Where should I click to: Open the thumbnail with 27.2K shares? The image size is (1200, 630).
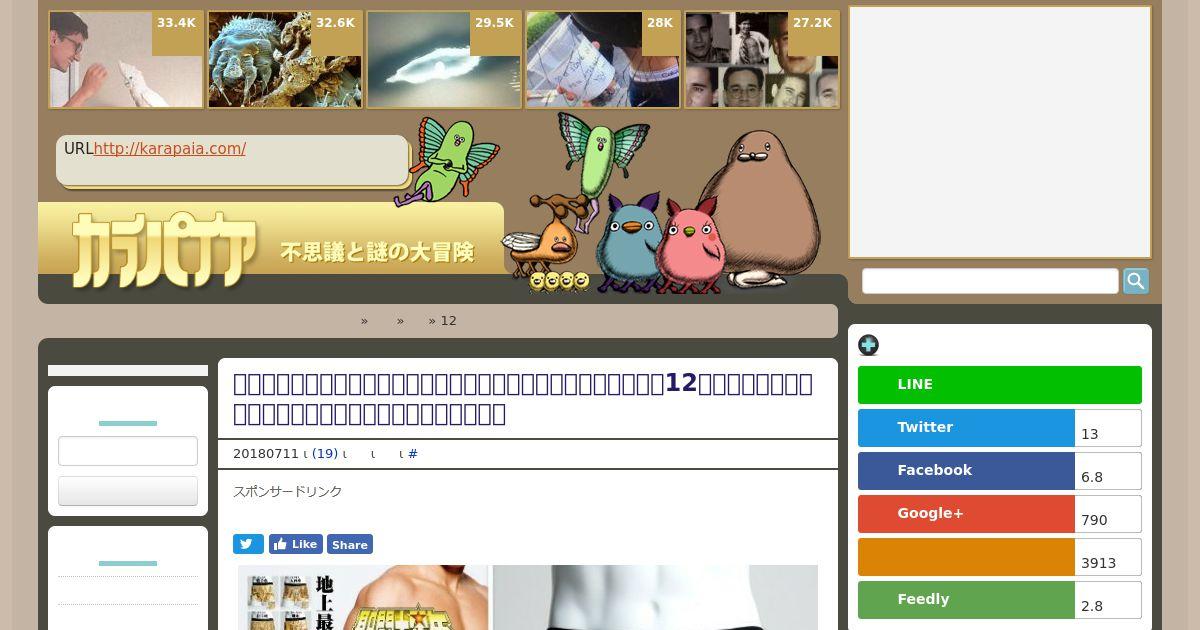[762, 60]
